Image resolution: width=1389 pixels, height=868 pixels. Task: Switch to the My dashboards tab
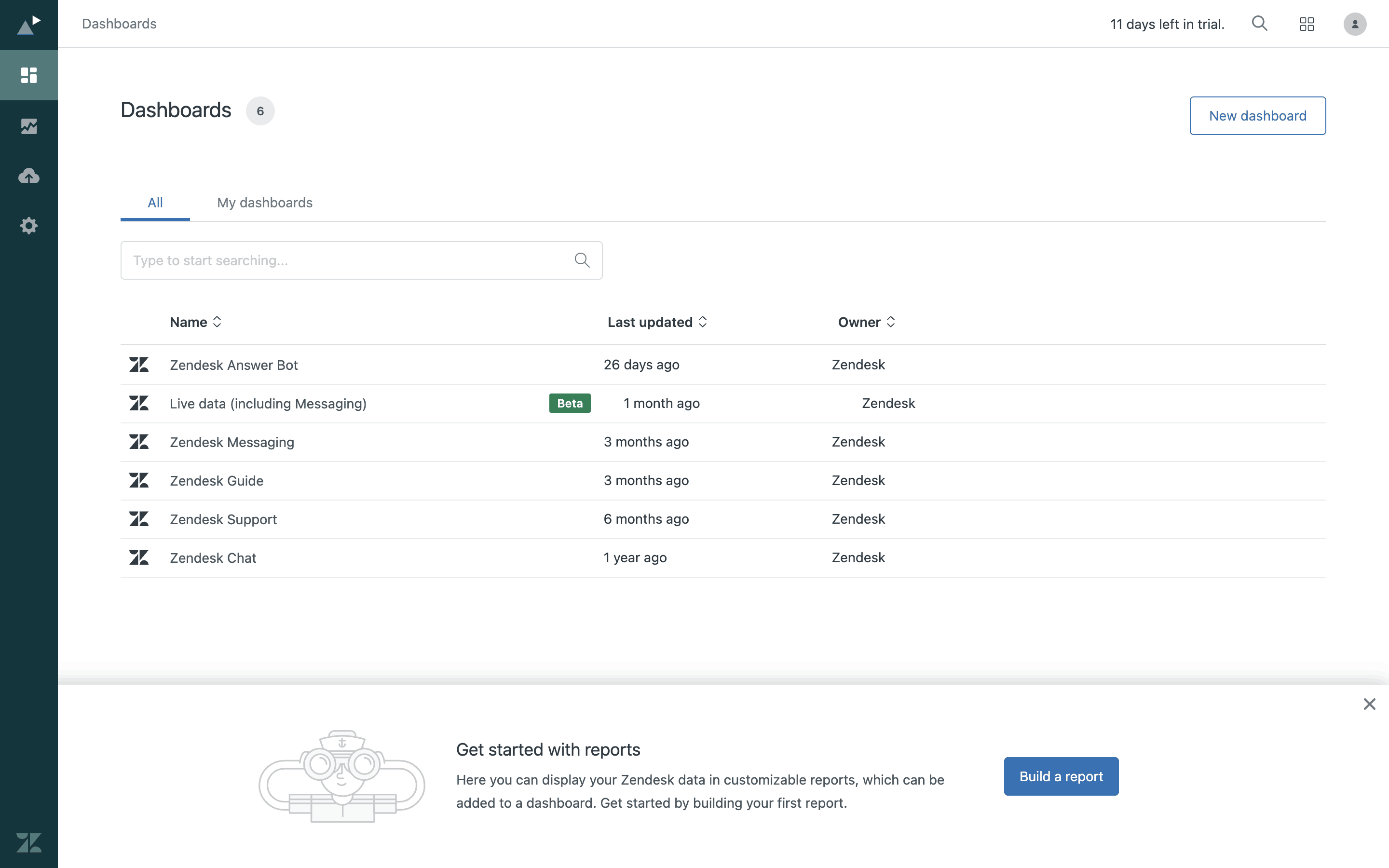pos(265,203)
